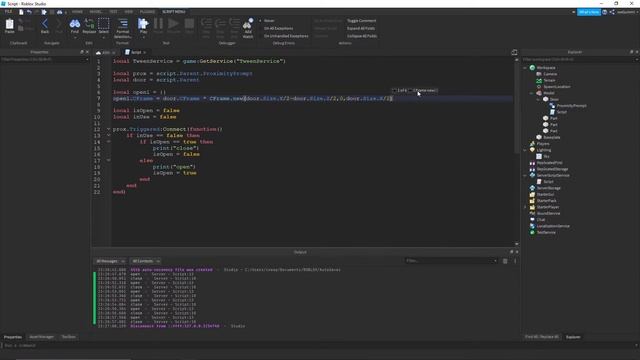Viewport: 640px width, 360px height.
Task: Select Terrain in Explorer tree
Action: click(x=549, y=80)
